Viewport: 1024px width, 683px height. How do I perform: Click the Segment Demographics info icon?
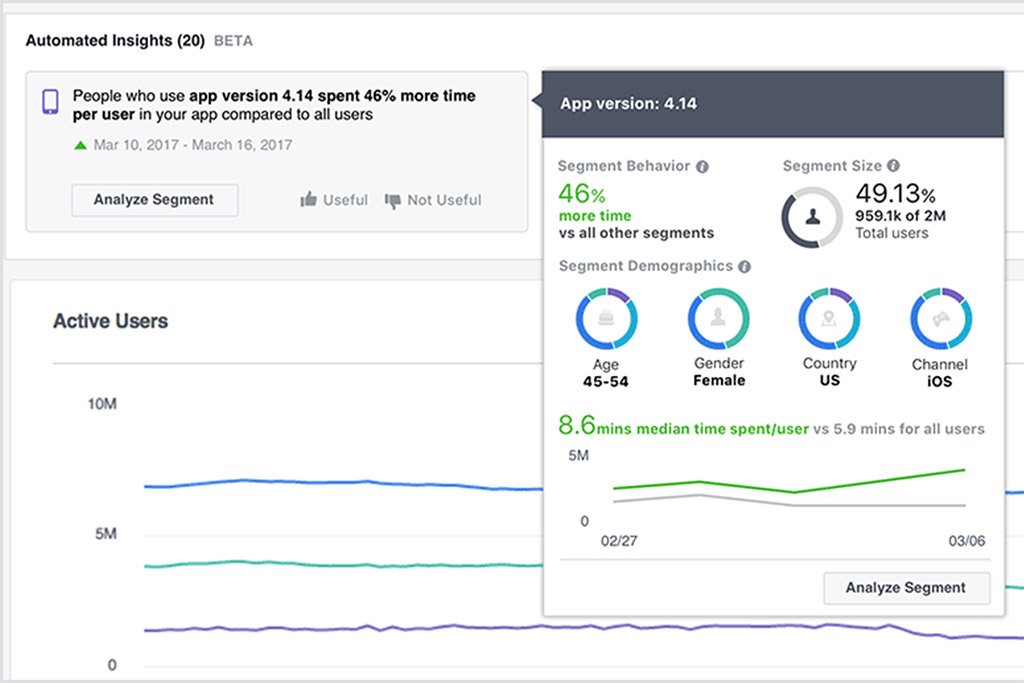point(743,266)
